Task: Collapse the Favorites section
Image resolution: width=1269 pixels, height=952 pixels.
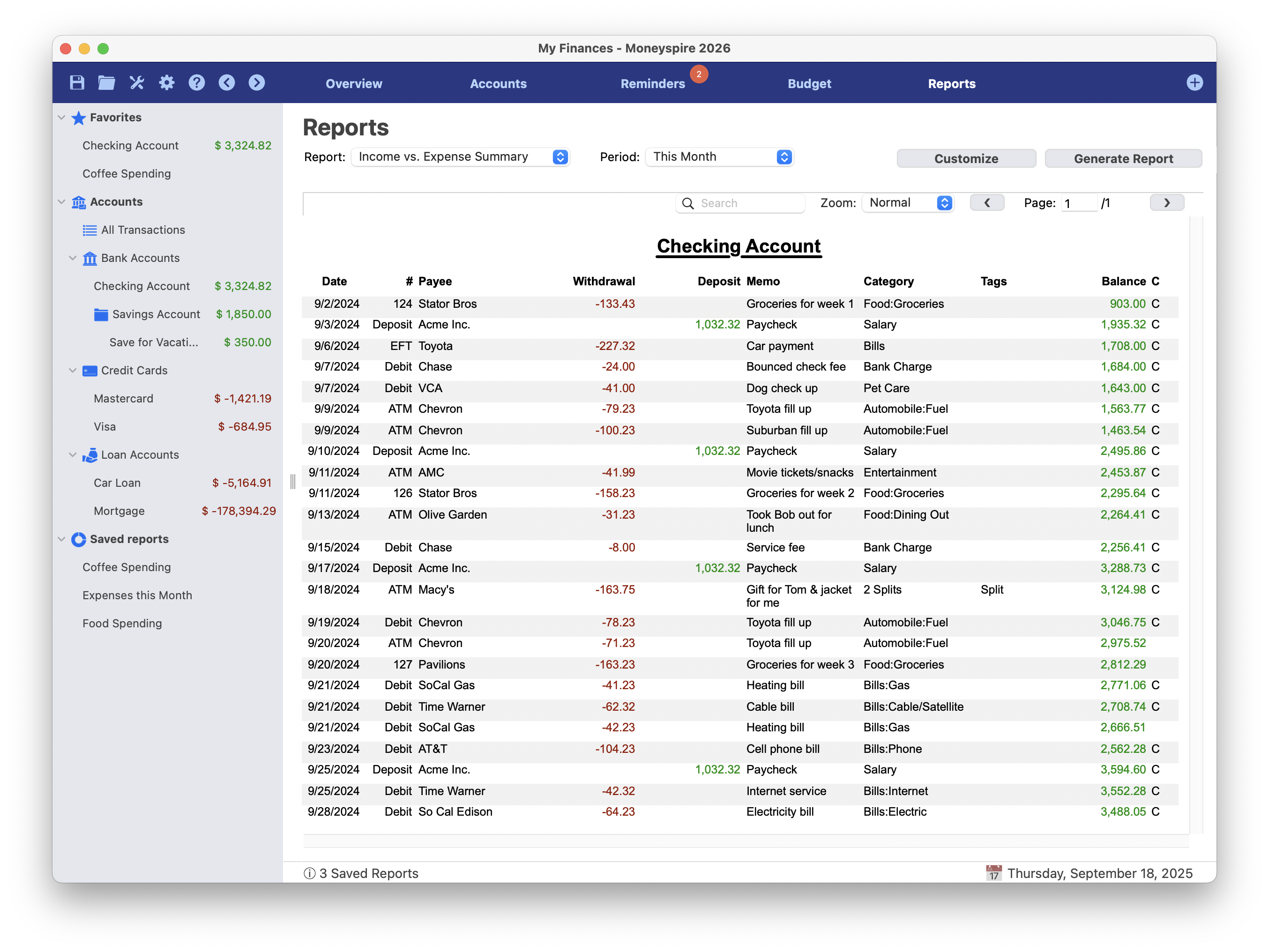Action: (62, 118)
